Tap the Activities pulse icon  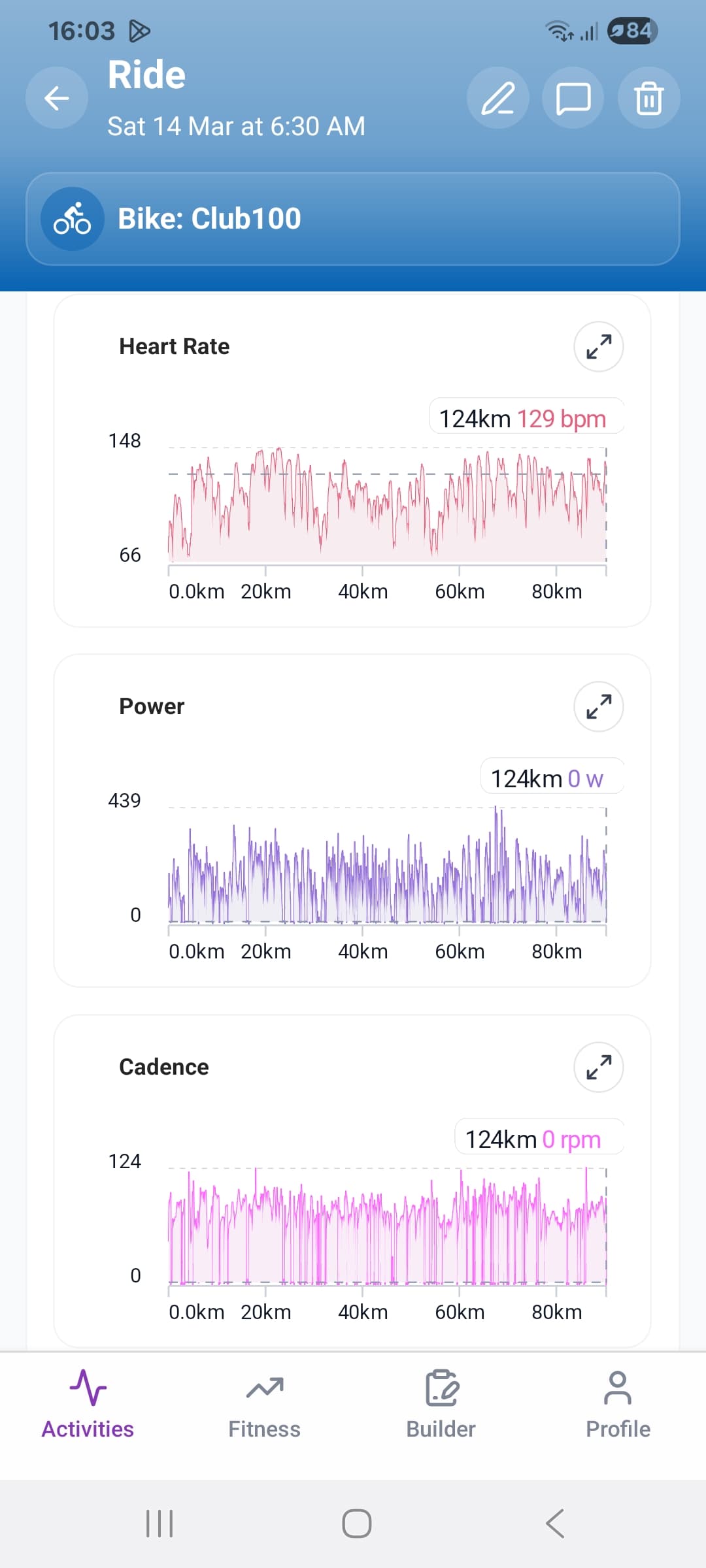[x=88, y=1387]
